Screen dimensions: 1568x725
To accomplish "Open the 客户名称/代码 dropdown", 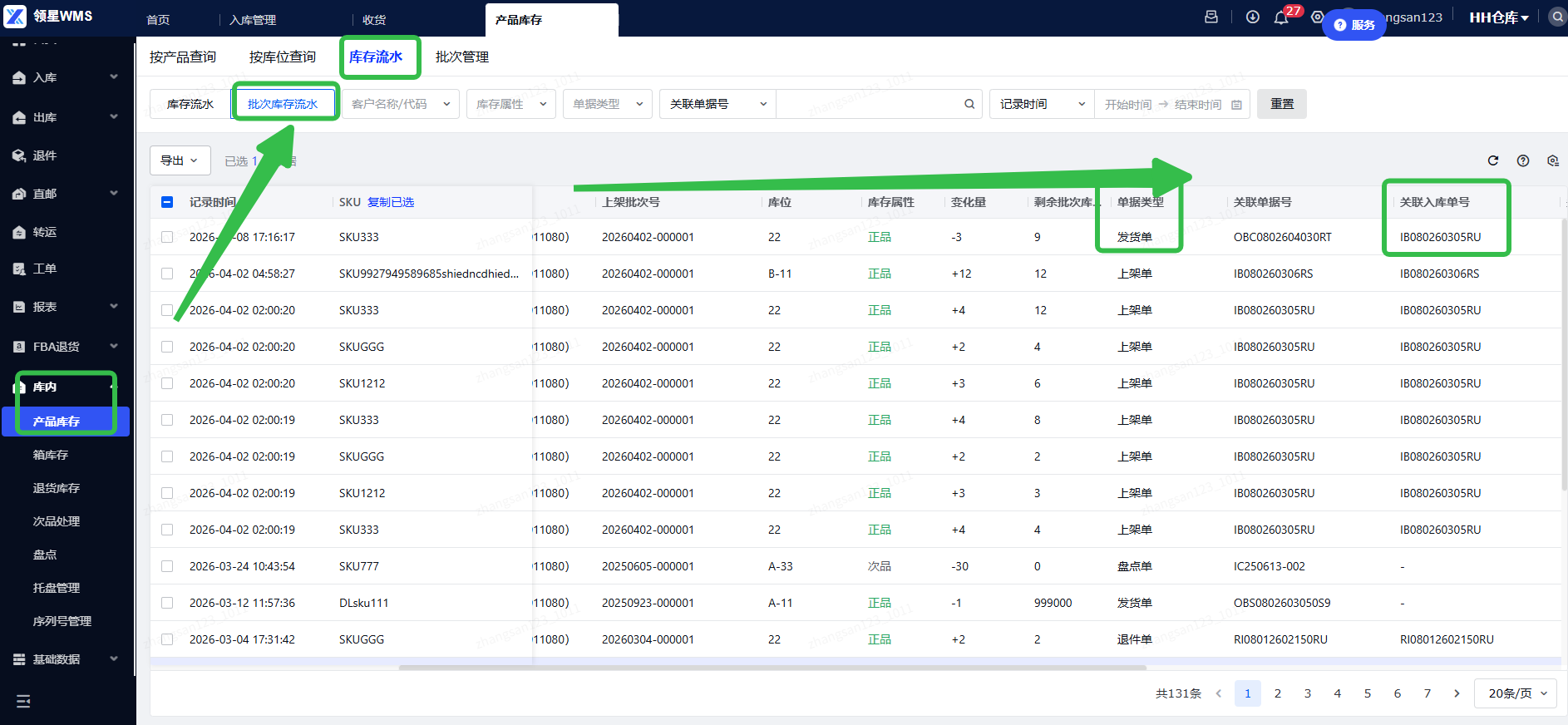I will coord(401,104).
